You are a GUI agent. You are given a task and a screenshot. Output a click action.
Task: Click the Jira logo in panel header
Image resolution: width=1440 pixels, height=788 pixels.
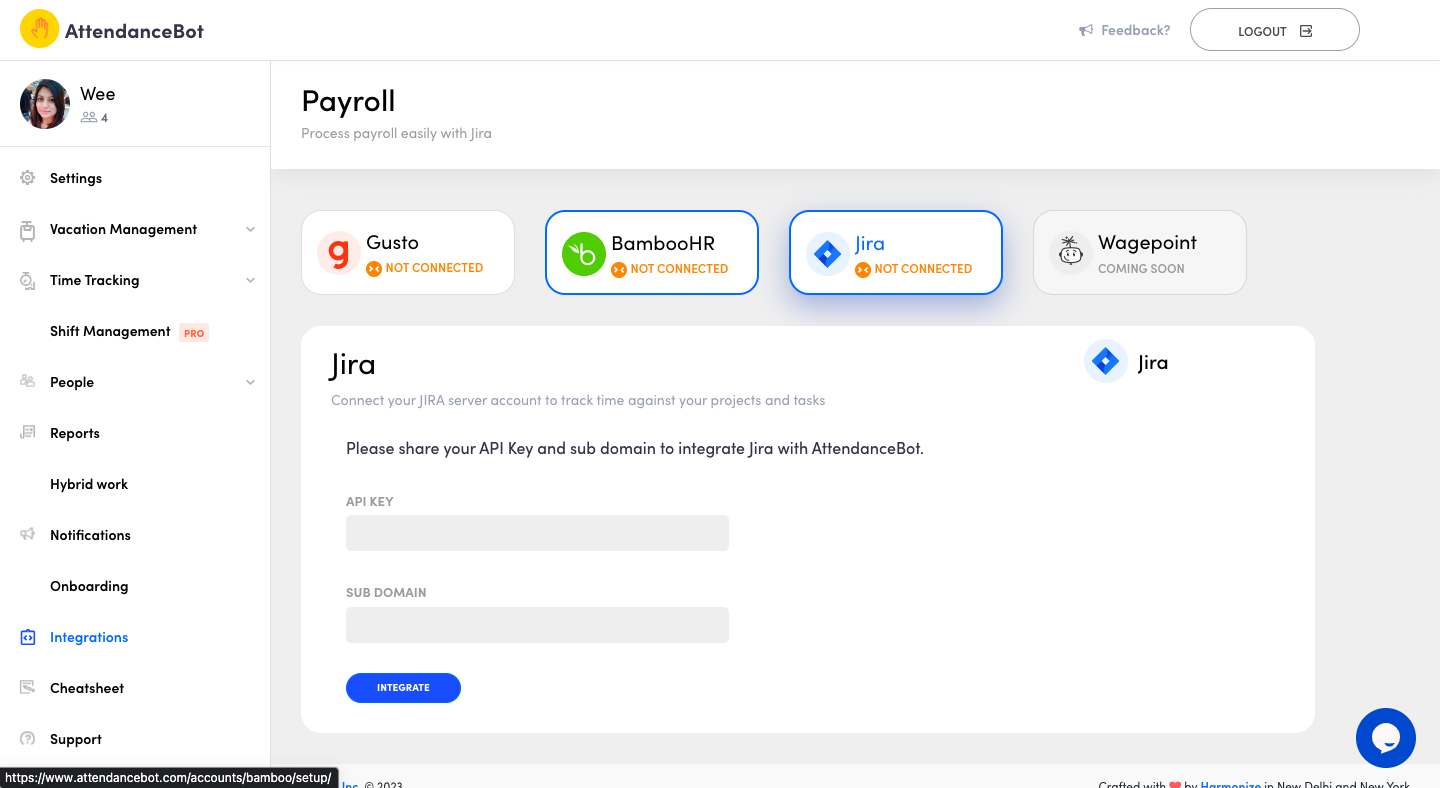point(1105,361)
